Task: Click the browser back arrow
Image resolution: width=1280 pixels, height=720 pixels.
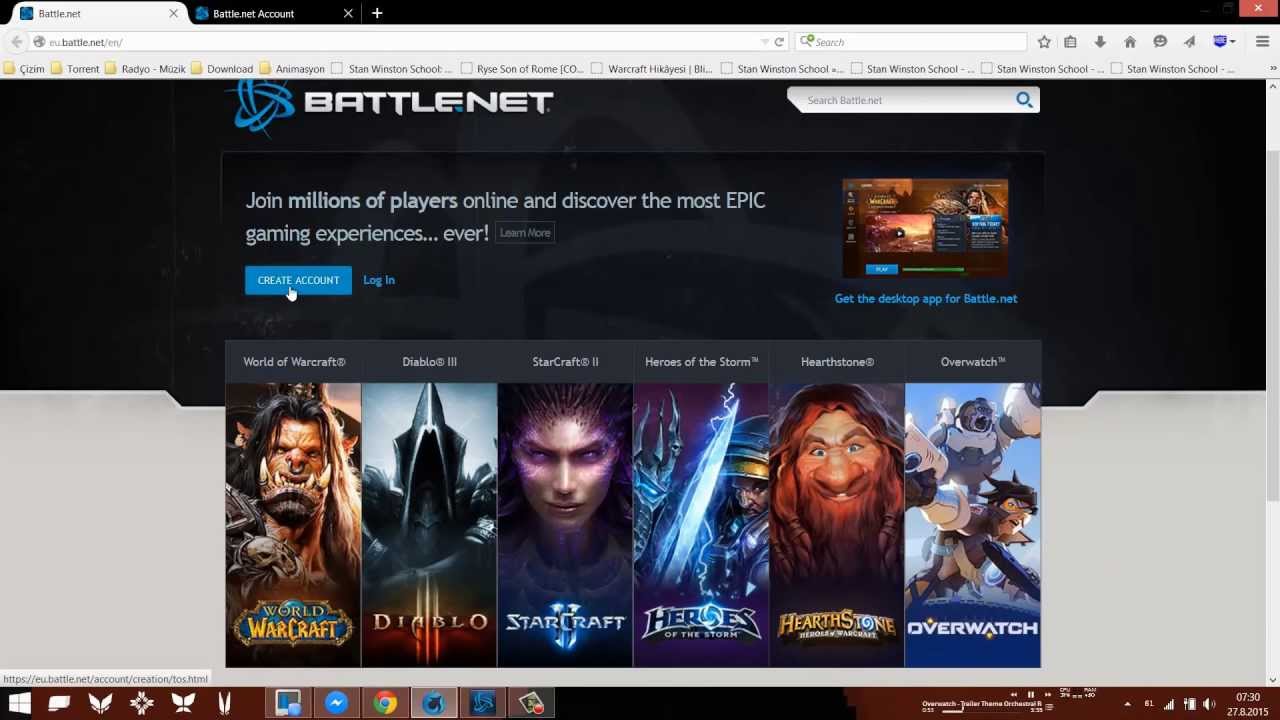Action: 16,42
